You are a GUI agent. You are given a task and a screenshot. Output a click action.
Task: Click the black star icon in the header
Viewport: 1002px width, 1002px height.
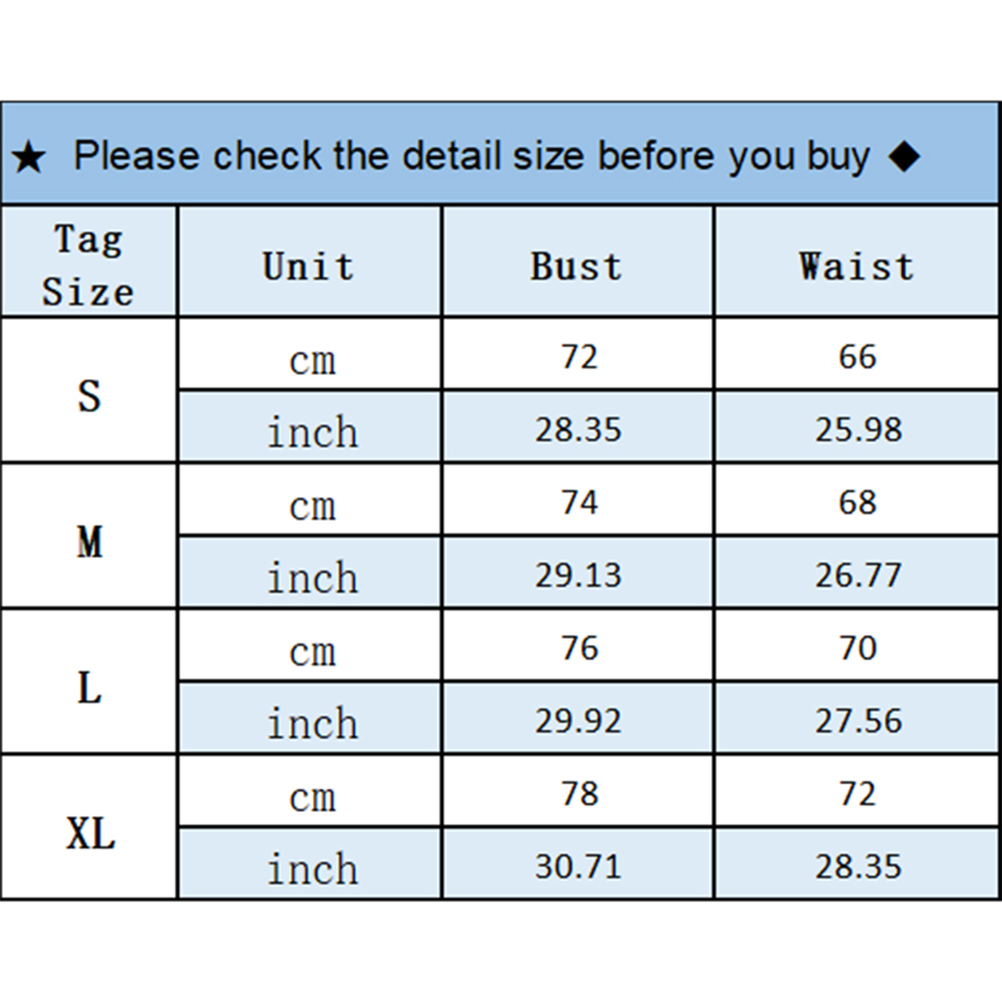[x=29, y=157]
